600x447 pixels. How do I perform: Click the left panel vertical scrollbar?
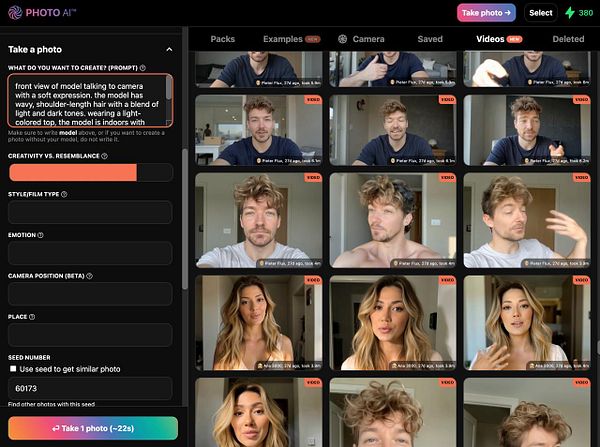point(185,219)
